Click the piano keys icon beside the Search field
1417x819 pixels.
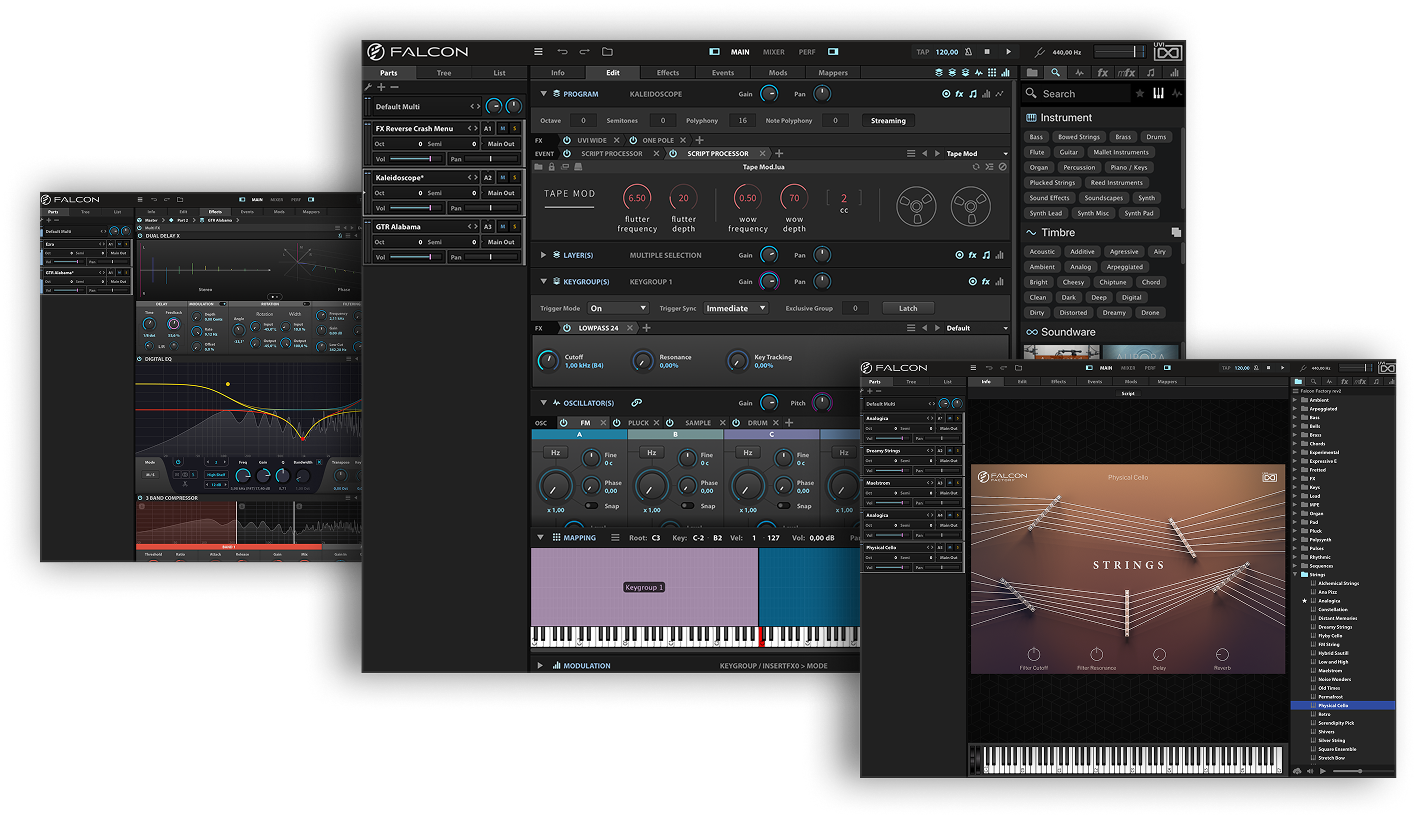point(1158,94)
